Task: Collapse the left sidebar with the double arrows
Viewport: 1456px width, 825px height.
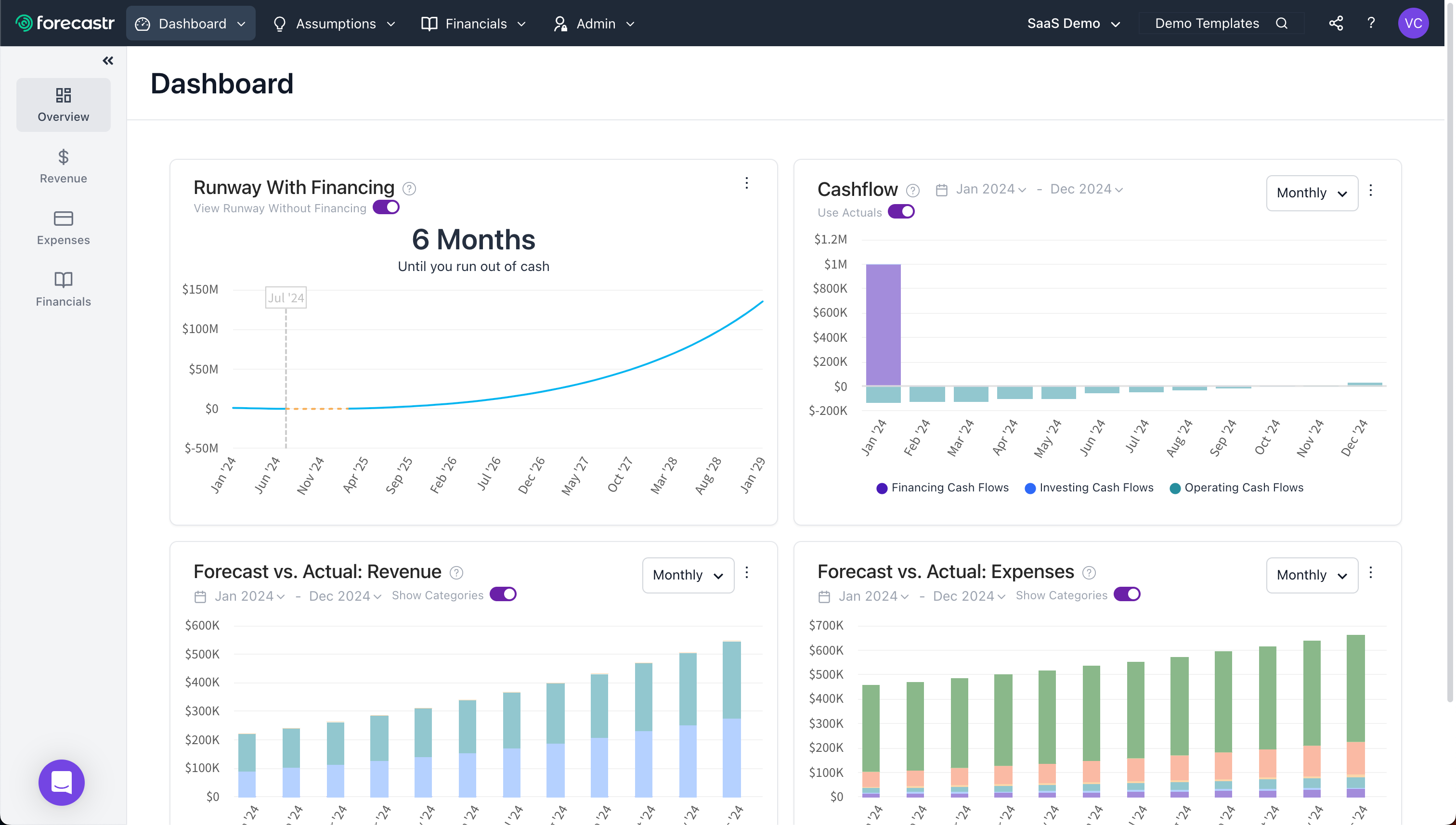Action: click(x=108, y=60)
